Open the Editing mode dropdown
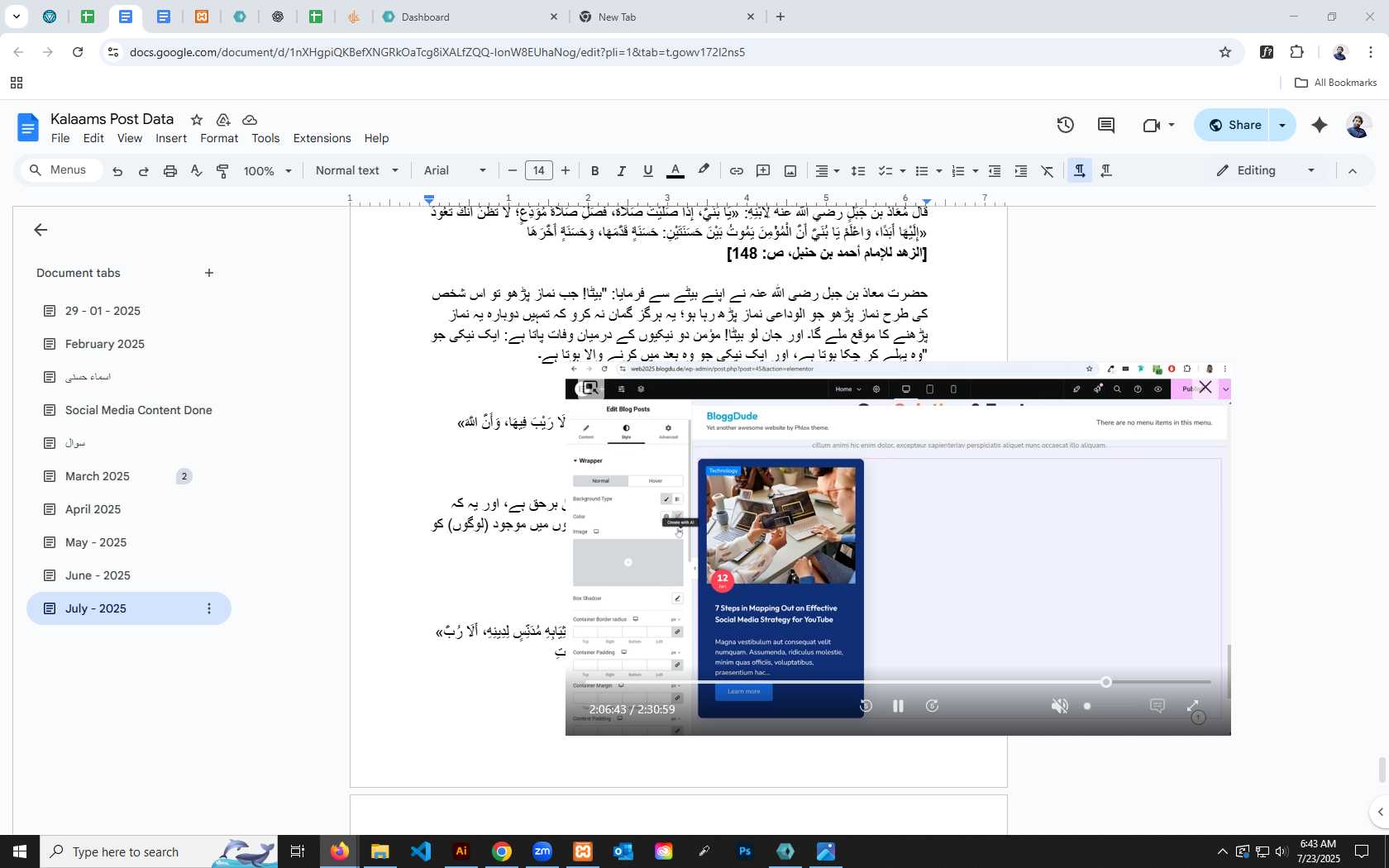Screen dimensions: 1389x868 (1265, 171)
